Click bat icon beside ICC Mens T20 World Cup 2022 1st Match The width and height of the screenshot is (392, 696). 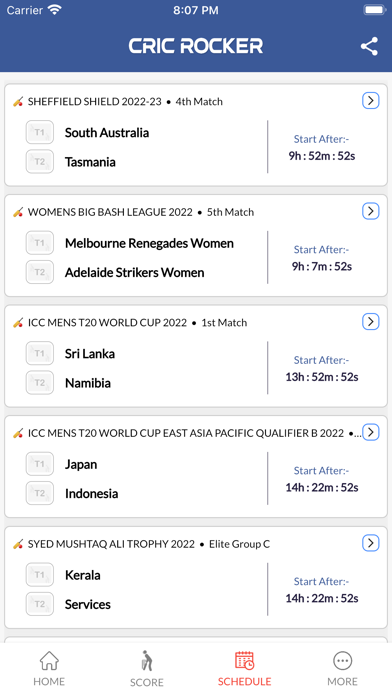18,323
